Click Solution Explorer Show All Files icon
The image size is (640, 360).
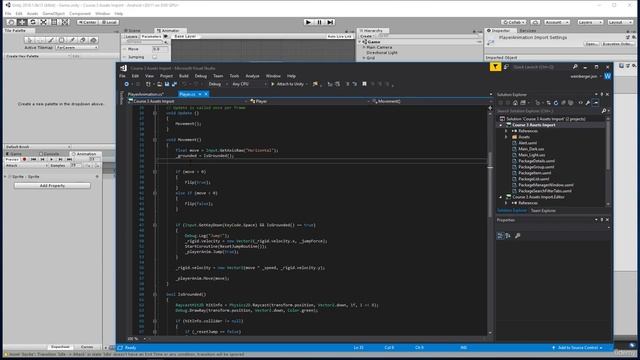pyautogui.click(x=571, y=103)
